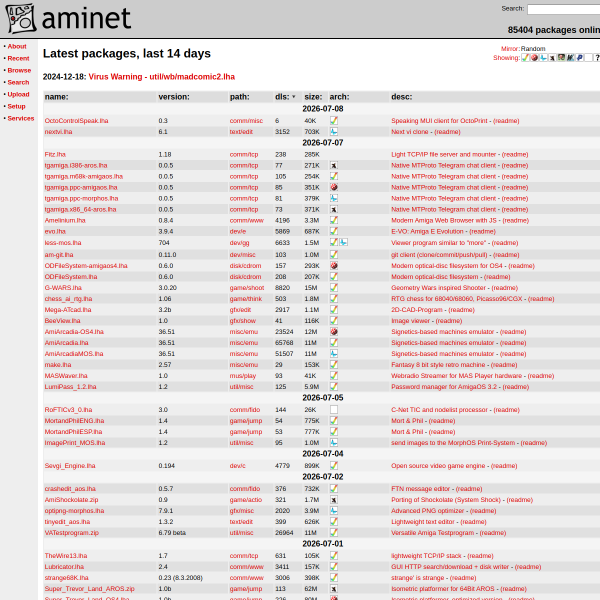Click the arch icon in TheWire13.lha row
Viewport: 600px width, 600px height.
(x=334, y=556)
